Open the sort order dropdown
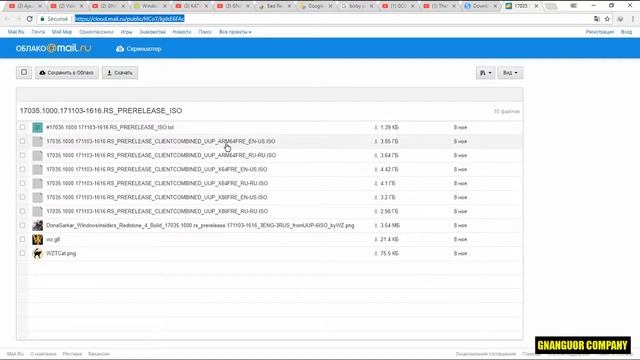The width and height of the screenshot is (640, 360). point(485,73)
